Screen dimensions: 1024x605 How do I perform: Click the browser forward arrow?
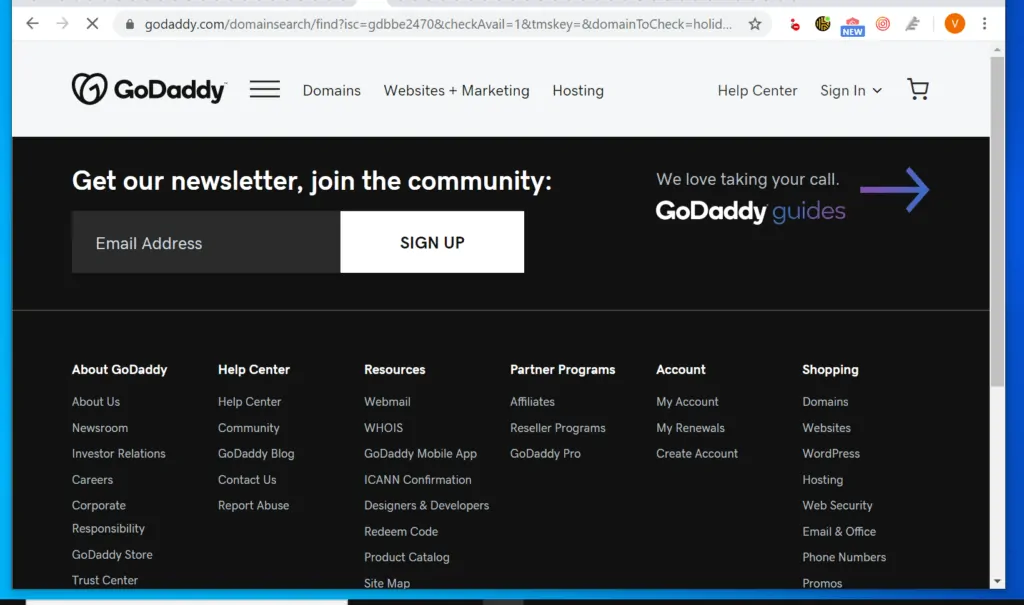click(62, 24)
